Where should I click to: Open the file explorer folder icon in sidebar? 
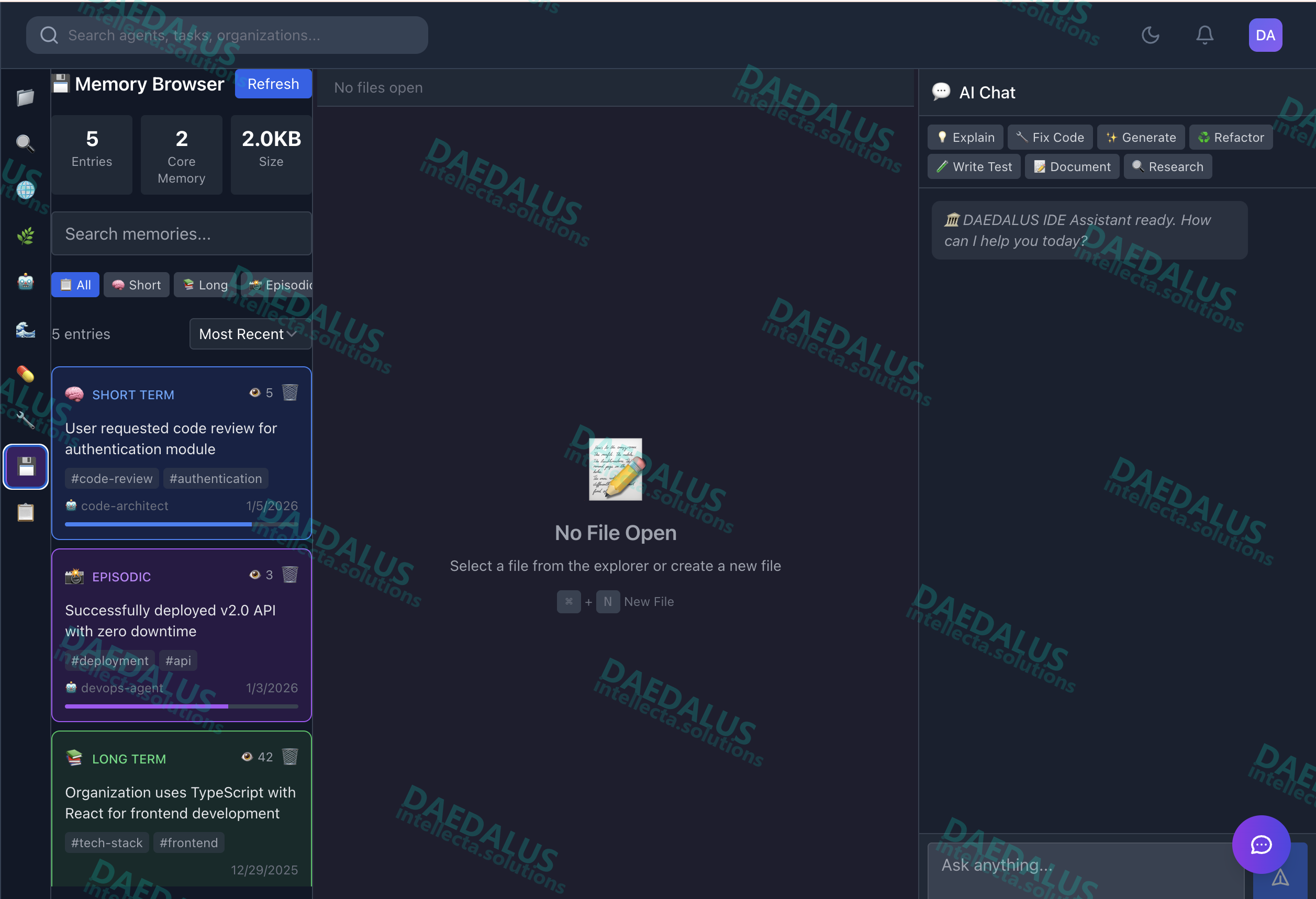point(26,97)
